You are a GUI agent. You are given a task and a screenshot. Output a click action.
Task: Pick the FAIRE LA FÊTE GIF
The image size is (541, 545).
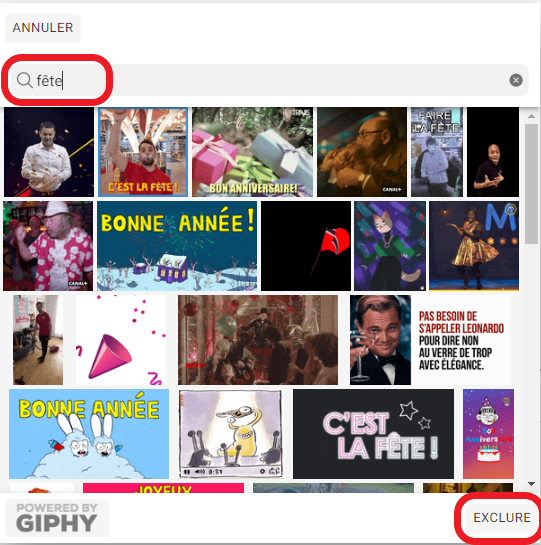(x=437, y=152)
